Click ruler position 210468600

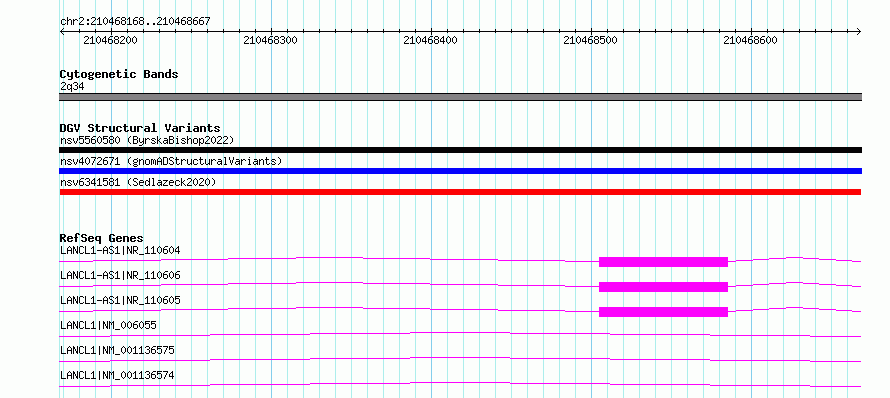750,40
